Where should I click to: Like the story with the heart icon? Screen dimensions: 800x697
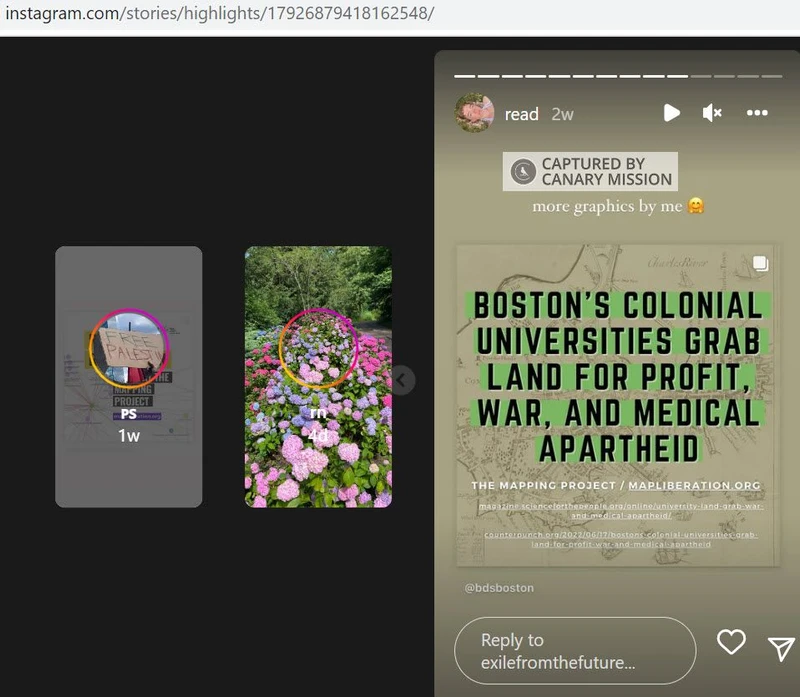pos(731,643)
